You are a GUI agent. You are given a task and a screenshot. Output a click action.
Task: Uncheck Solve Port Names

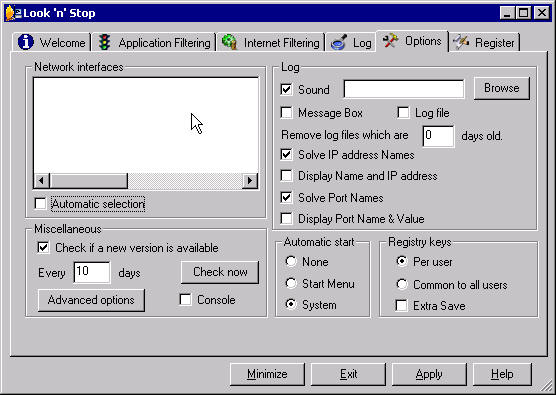click(286, 198)
